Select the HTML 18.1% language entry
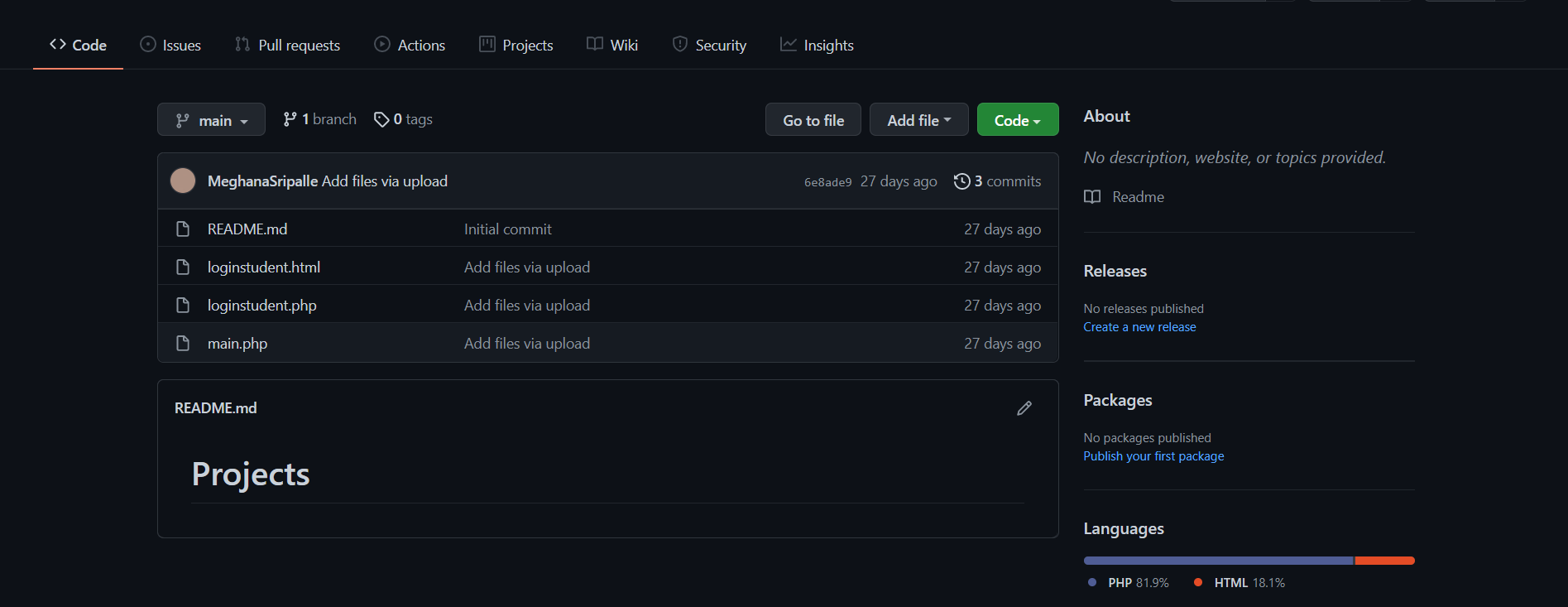 [x=1240, y=582]
